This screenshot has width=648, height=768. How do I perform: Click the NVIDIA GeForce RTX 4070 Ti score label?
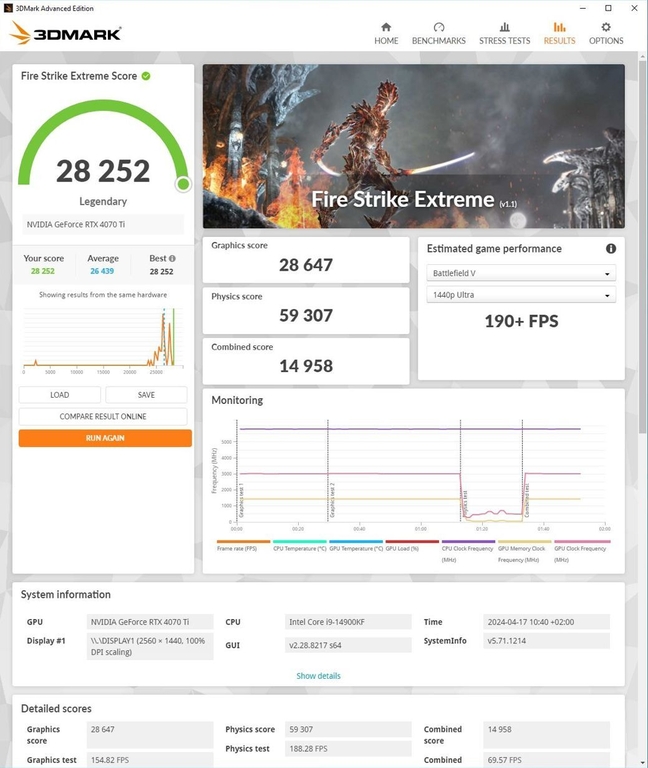pyautogui.click(x=103, y=224)
